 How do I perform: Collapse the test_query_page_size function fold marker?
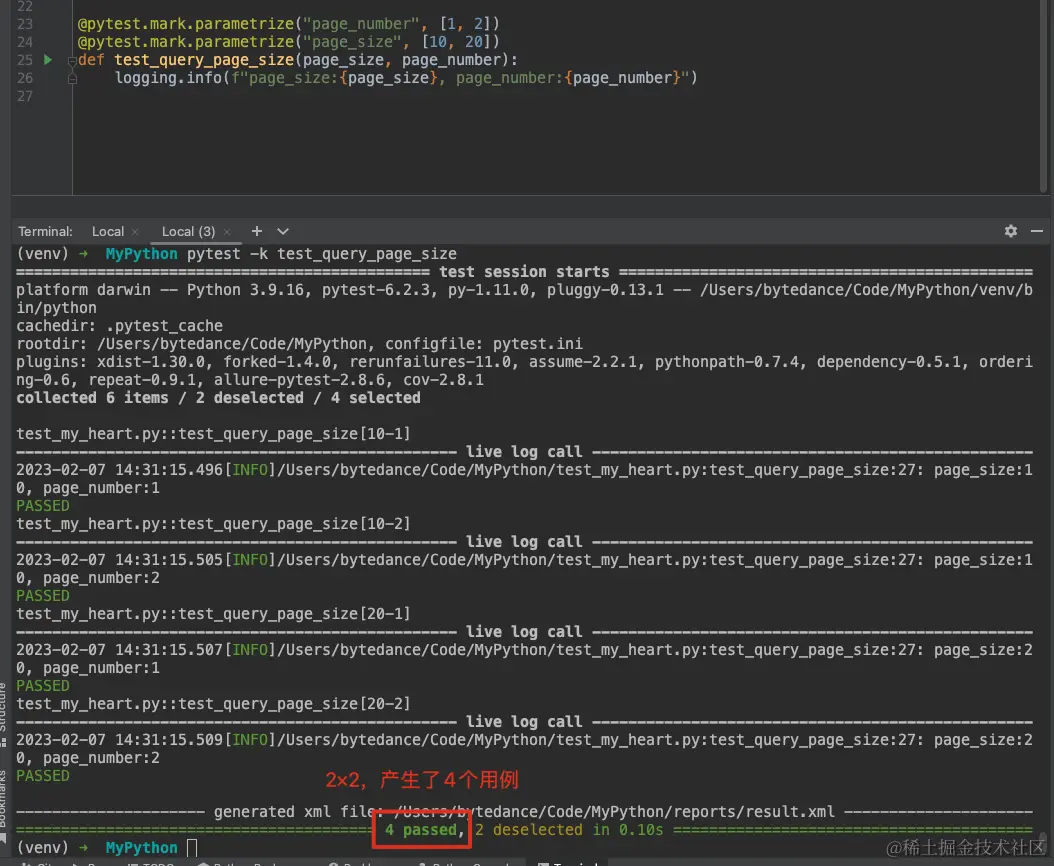[x=72, y=61]
